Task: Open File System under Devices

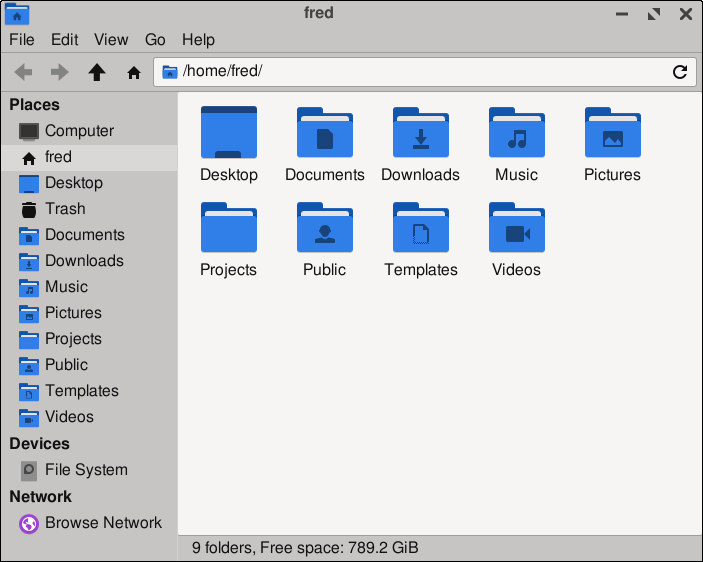Action: tap(89, 470)
